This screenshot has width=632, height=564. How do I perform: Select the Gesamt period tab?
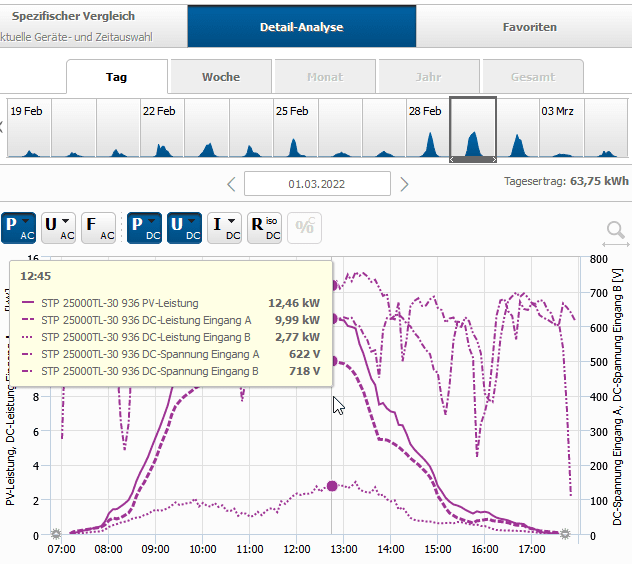[x=533, y=77]
